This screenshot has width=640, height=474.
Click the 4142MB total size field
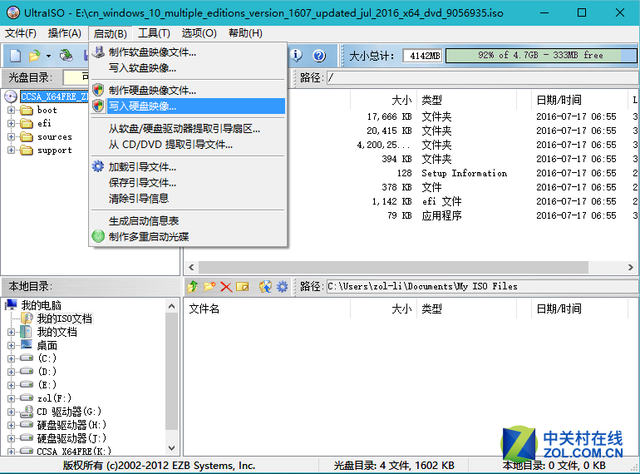[423, 56]
